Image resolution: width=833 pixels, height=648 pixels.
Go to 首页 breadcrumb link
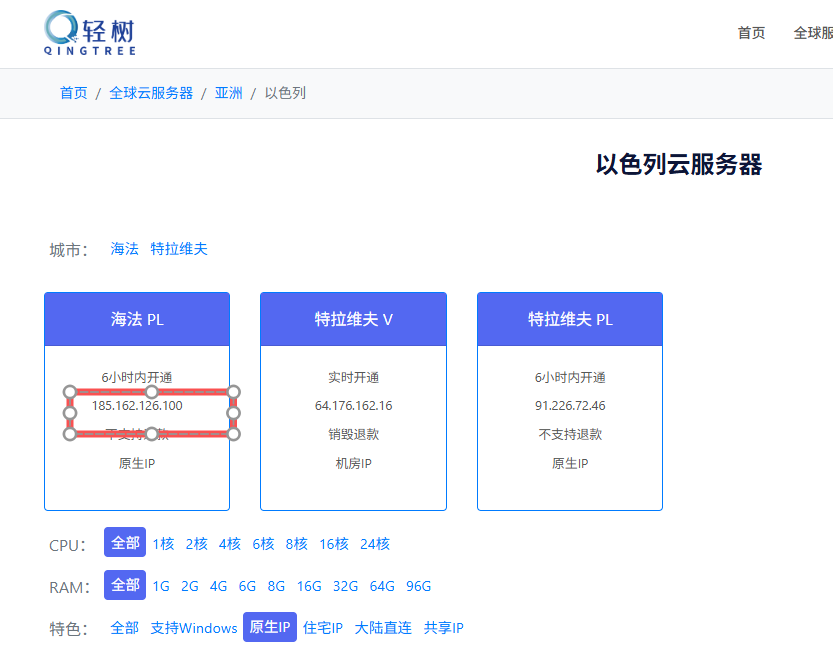click(73, 93)
